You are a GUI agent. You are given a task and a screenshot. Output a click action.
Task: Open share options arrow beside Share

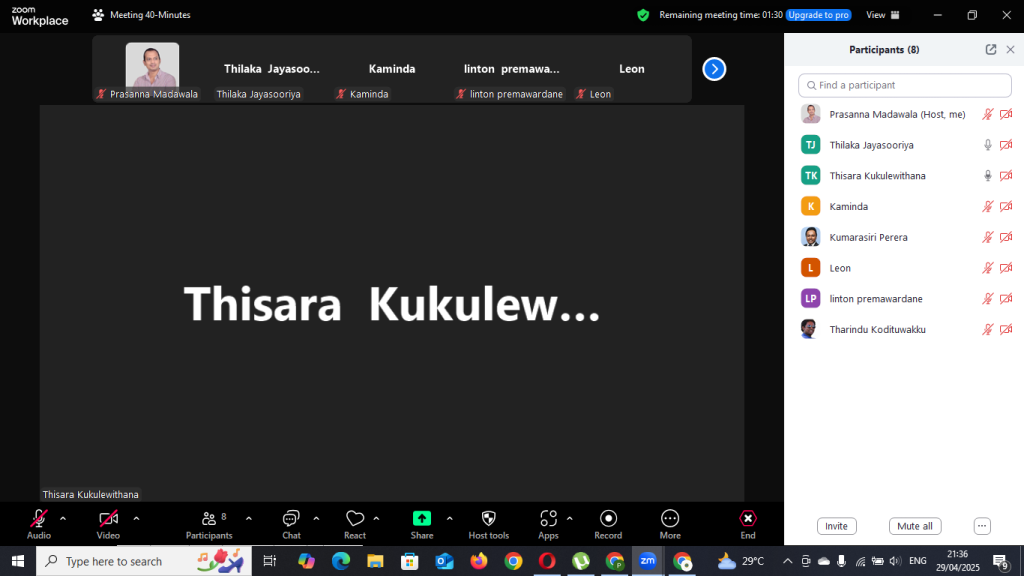449,519
